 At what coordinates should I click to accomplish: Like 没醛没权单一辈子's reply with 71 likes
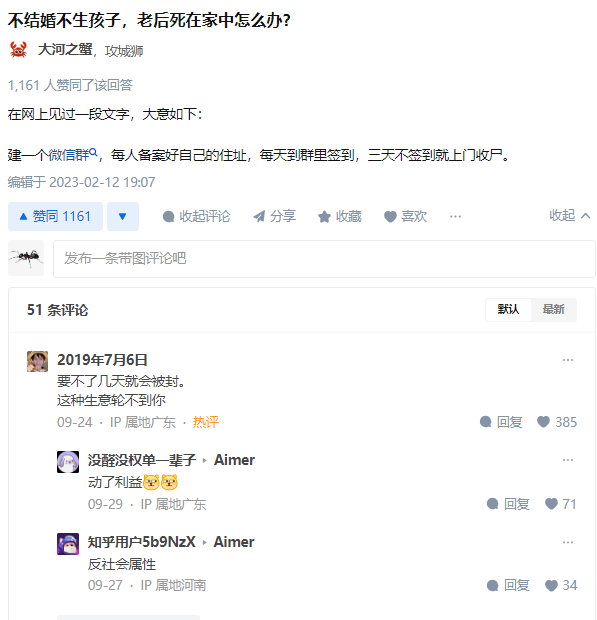pyautogui.click(x=561, y=504)
